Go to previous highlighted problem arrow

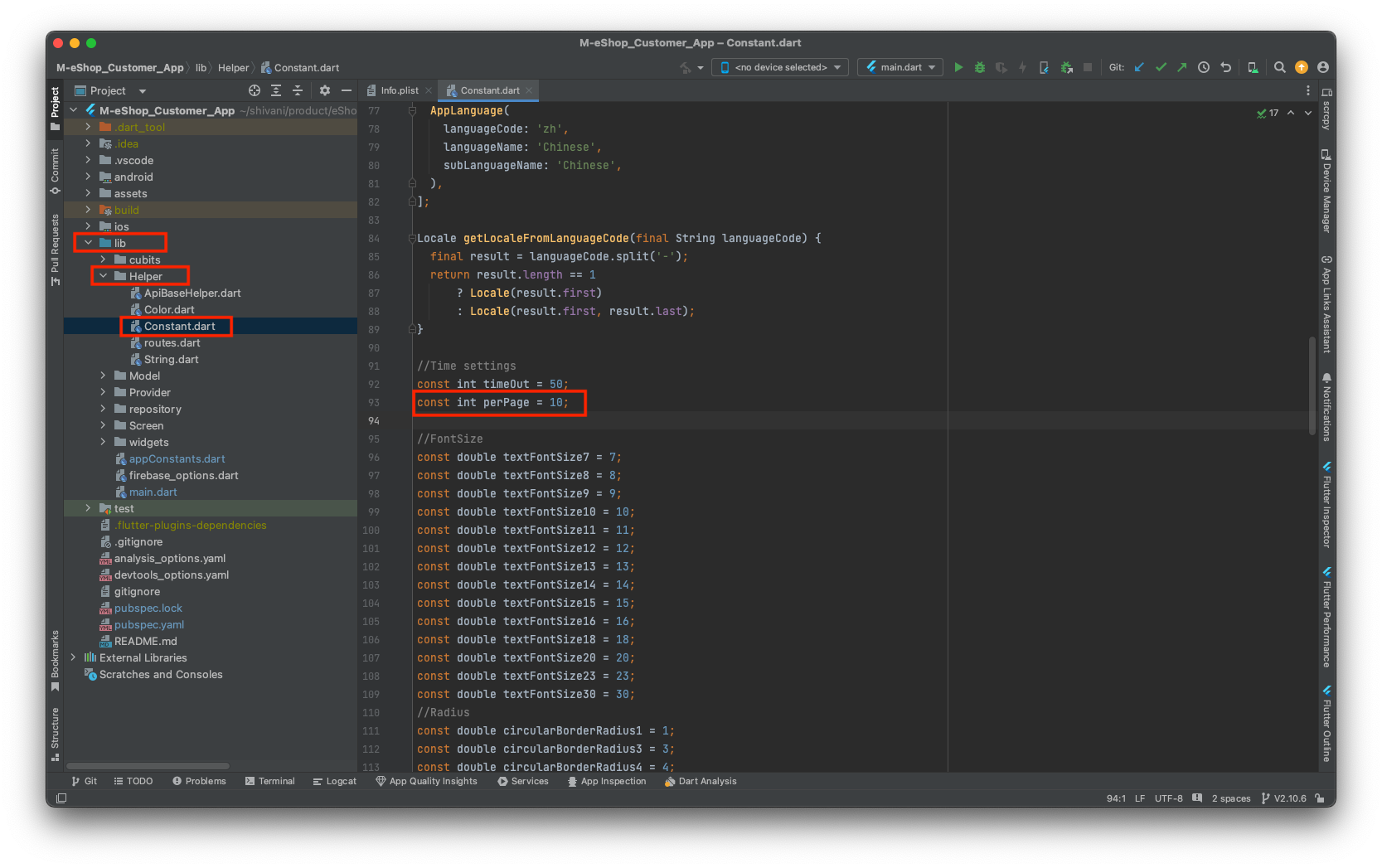[1291, 113]
